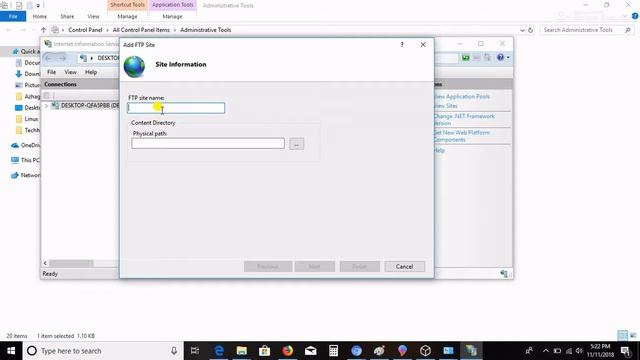The image size is (640, 360).
Task: Click the scroll-left arrow in Connections pane
Action: 45,263
